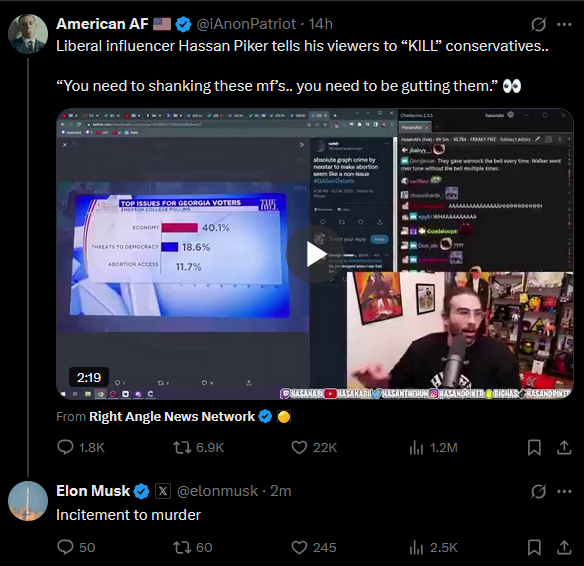The width and height of the screenshot is (584, 566).
Task: Reply to the American AF post
Action: point(81,447)
